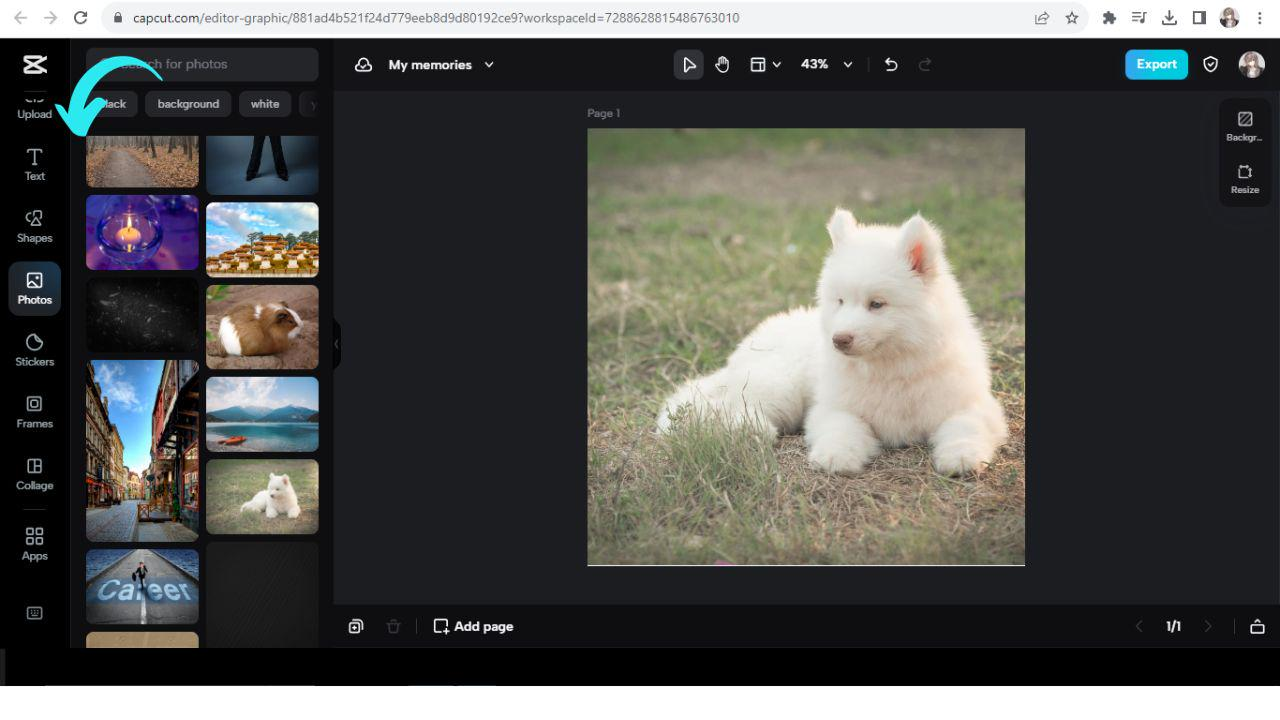Open the Frames panel
The height and width of the screenshot is (720, 1280).
pos(34,412)
